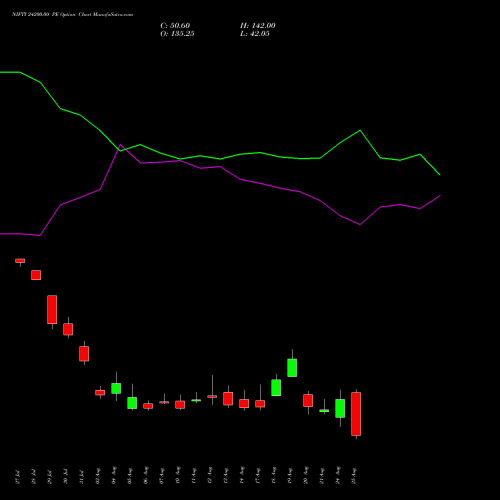Screen dimensions: 500x500
Task: Select the high value H: 142.00
Action: [x=258, y=26]
